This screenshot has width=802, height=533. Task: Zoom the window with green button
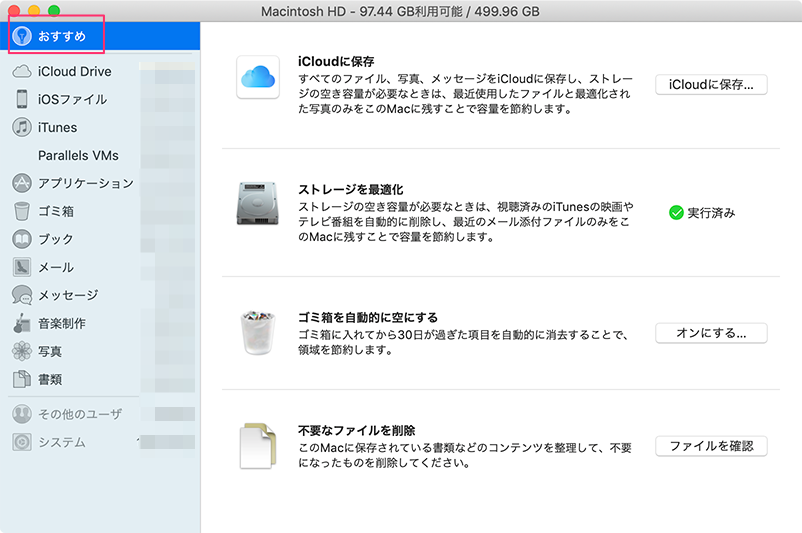54,10
